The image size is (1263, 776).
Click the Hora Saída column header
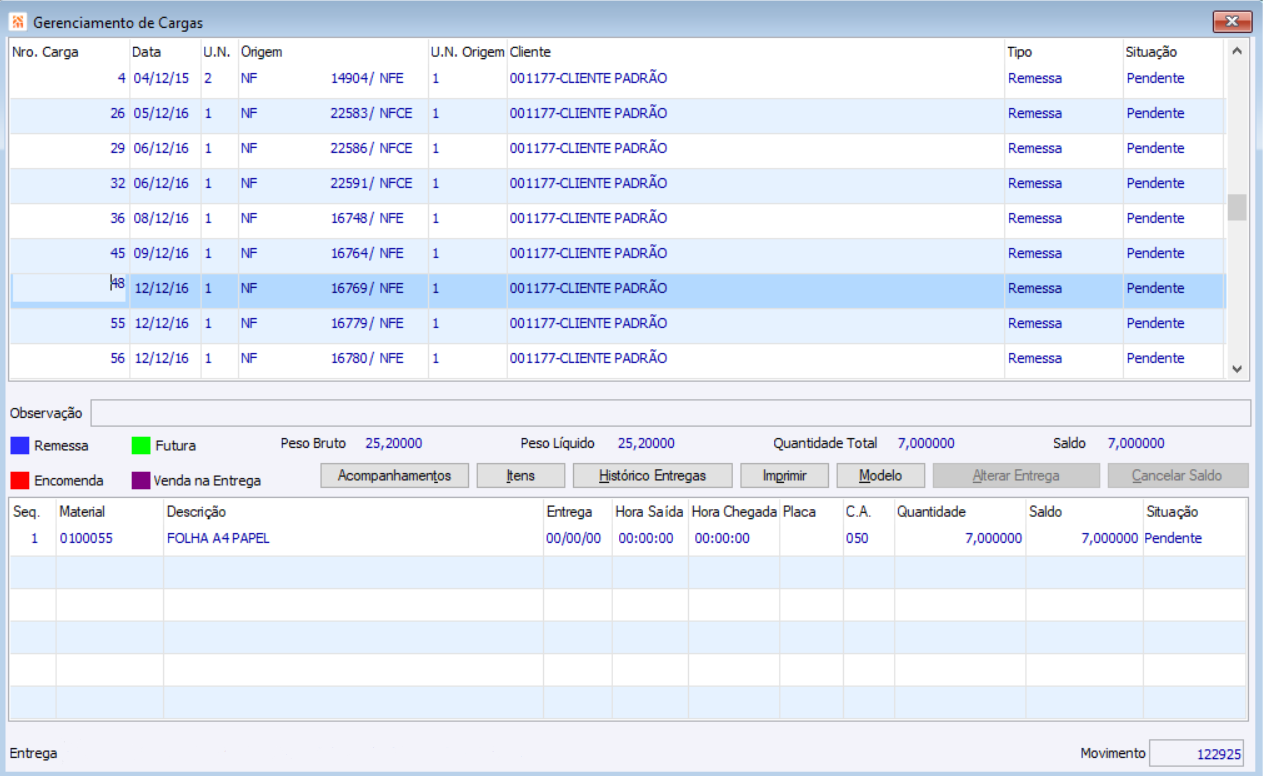[650, 511]
